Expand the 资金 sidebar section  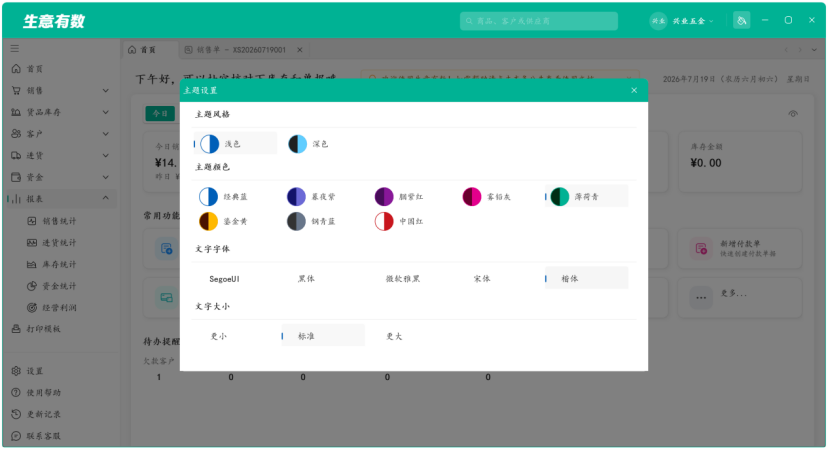pos(106,177)
